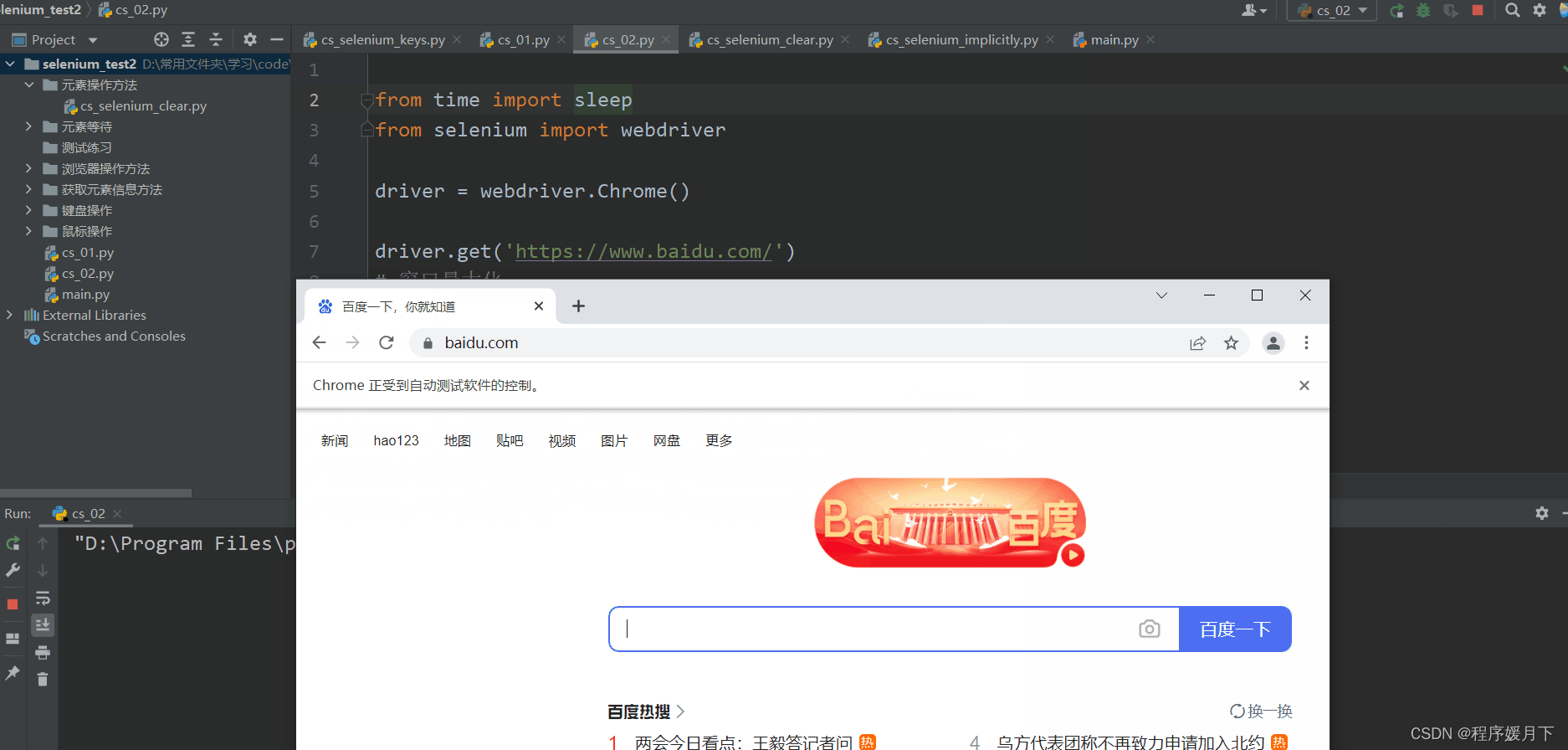This screenshot has height=750, width=1568.
Task: Open Search Everywhere magnifier icon
Action: click(1512, 10)
